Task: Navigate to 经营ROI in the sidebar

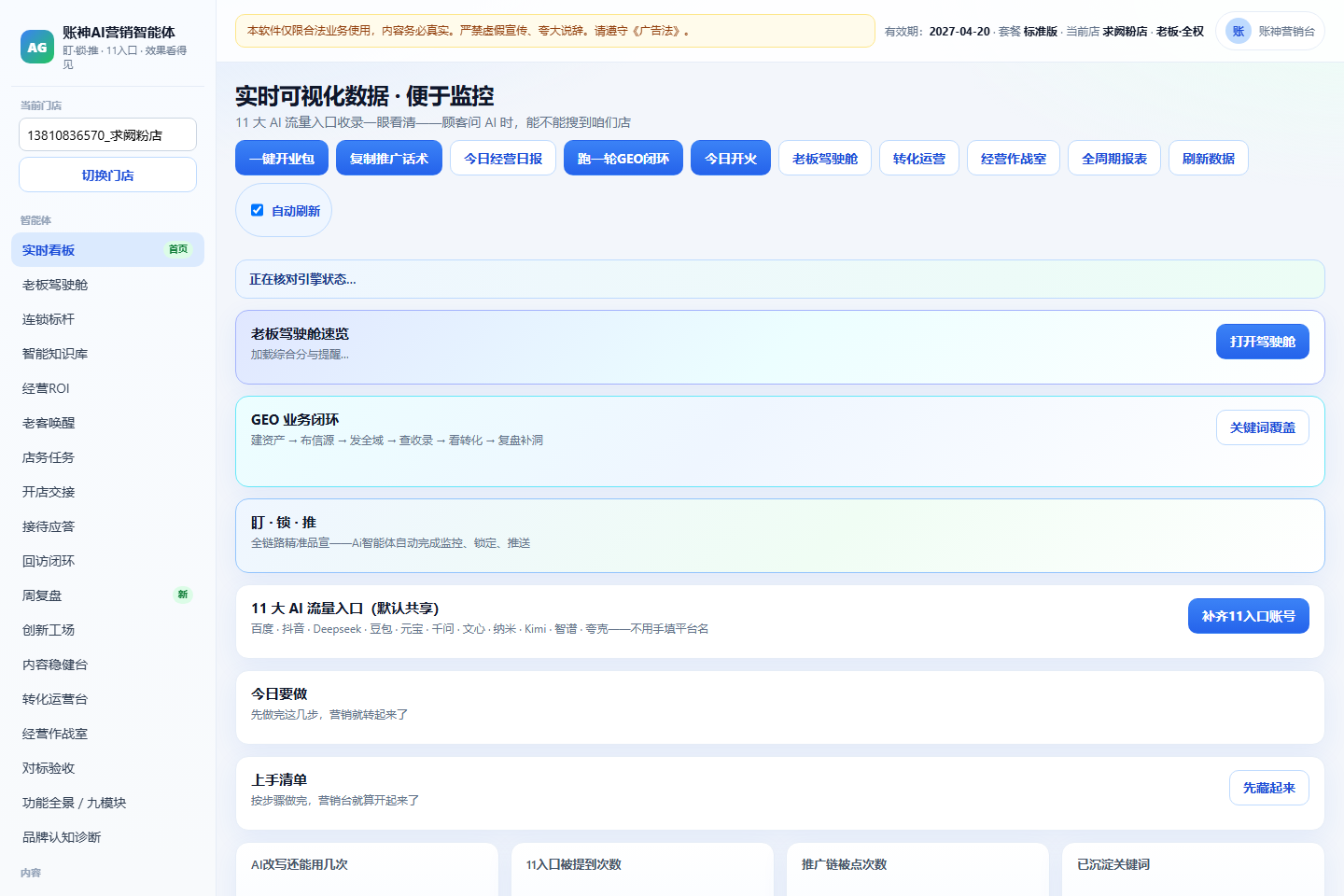Action: (107, 388)
